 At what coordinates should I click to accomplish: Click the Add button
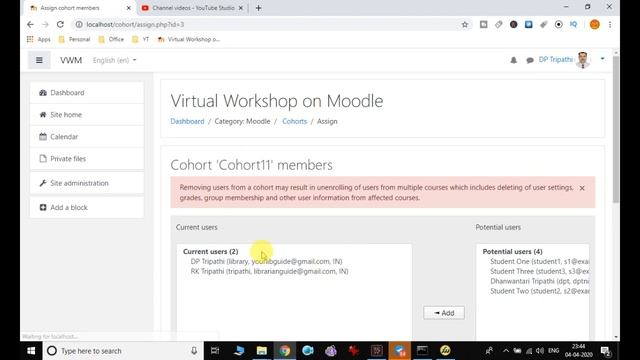pos(444,313)
